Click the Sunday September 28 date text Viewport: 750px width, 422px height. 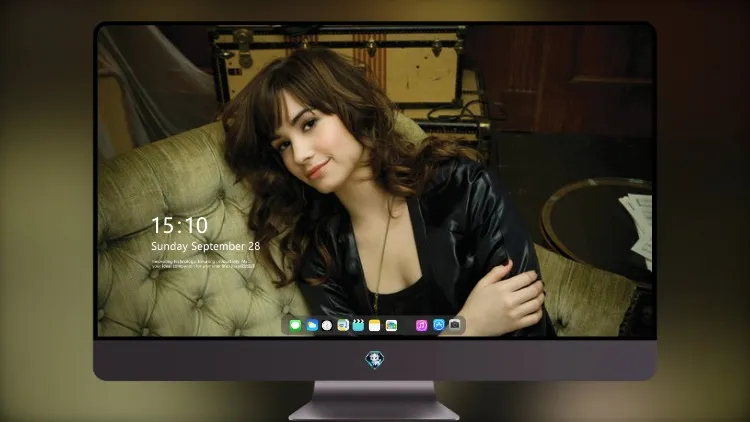[206, 246]
